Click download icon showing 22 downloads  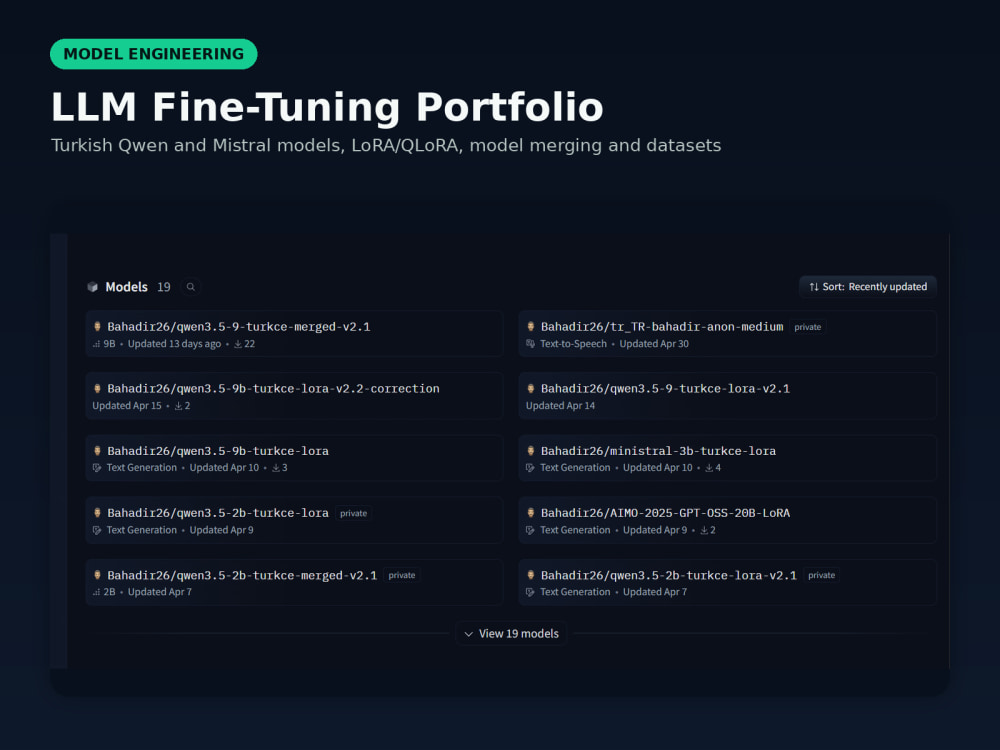238,344
